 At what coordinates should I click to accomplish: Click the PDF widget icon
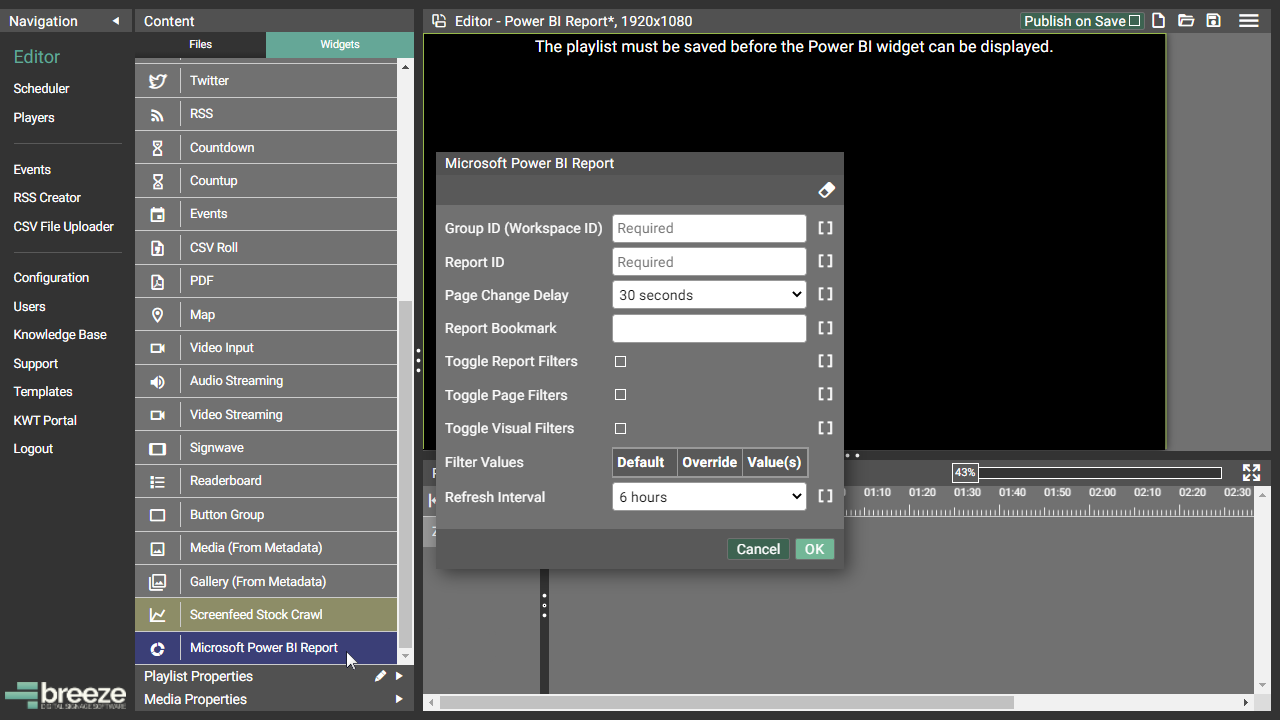click(x=157, y=281)
